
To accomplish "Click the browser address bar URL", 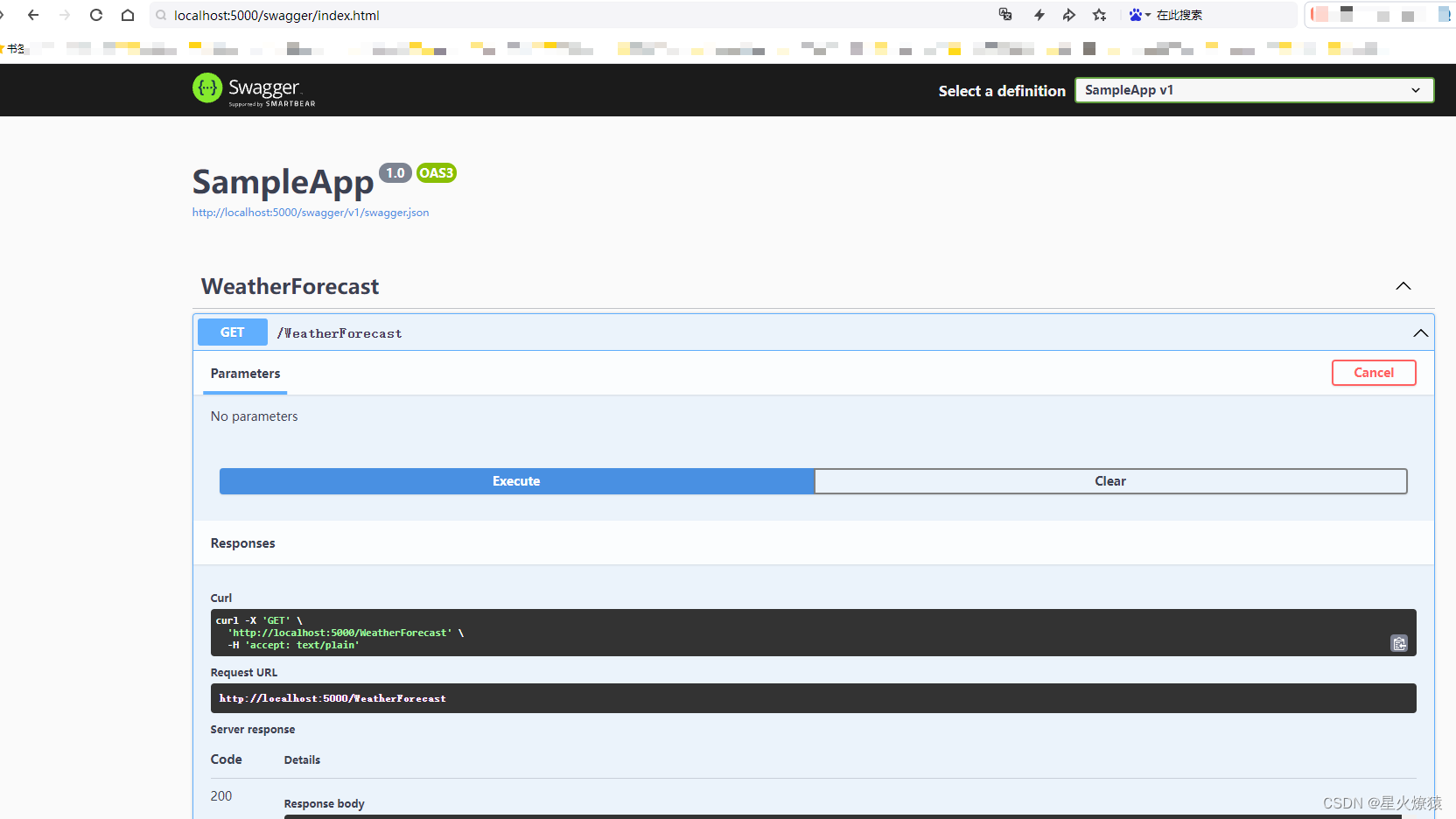I will (x=276, y=15).
